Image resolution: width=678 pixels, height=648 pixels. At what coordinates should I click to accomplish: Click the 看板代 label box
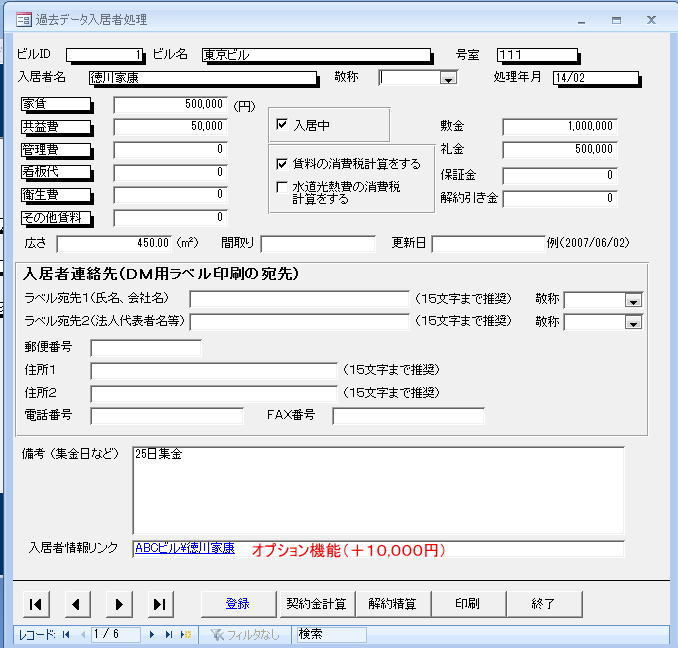(56, 172)
